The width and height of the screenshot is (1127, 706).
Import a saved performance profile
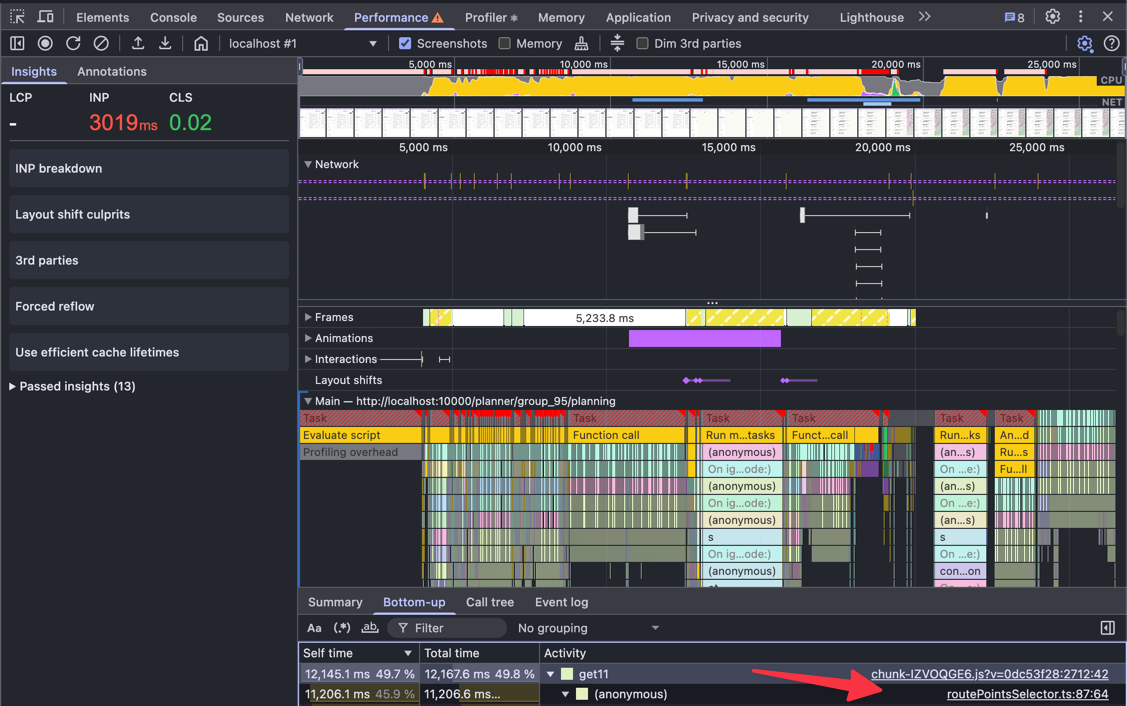[x=138, y=44]
